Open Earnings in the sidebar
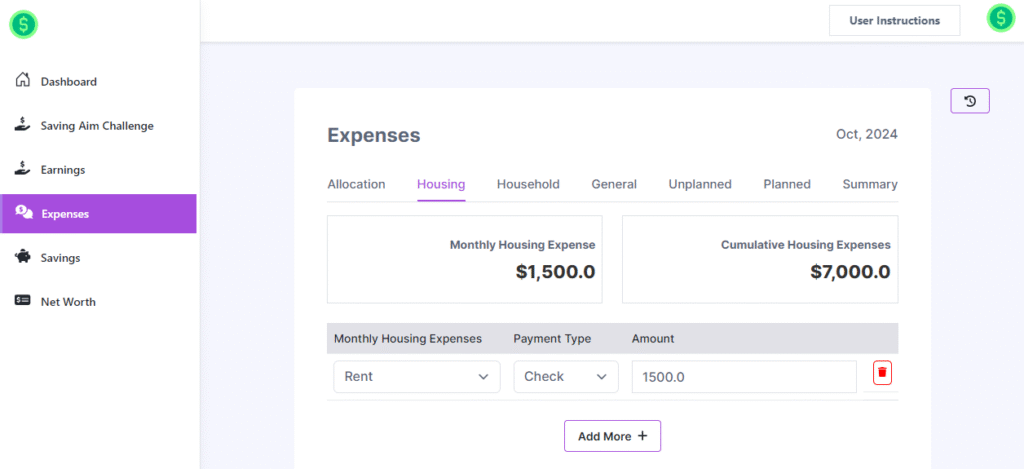Image resolution: width=1024 pixels, height=469 pixels. click(62, 170)
